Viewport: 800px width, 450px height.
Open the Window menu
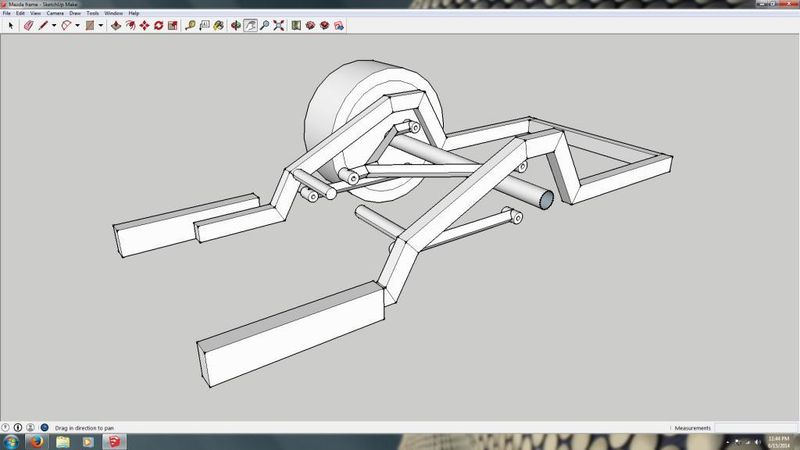[114, 13]
